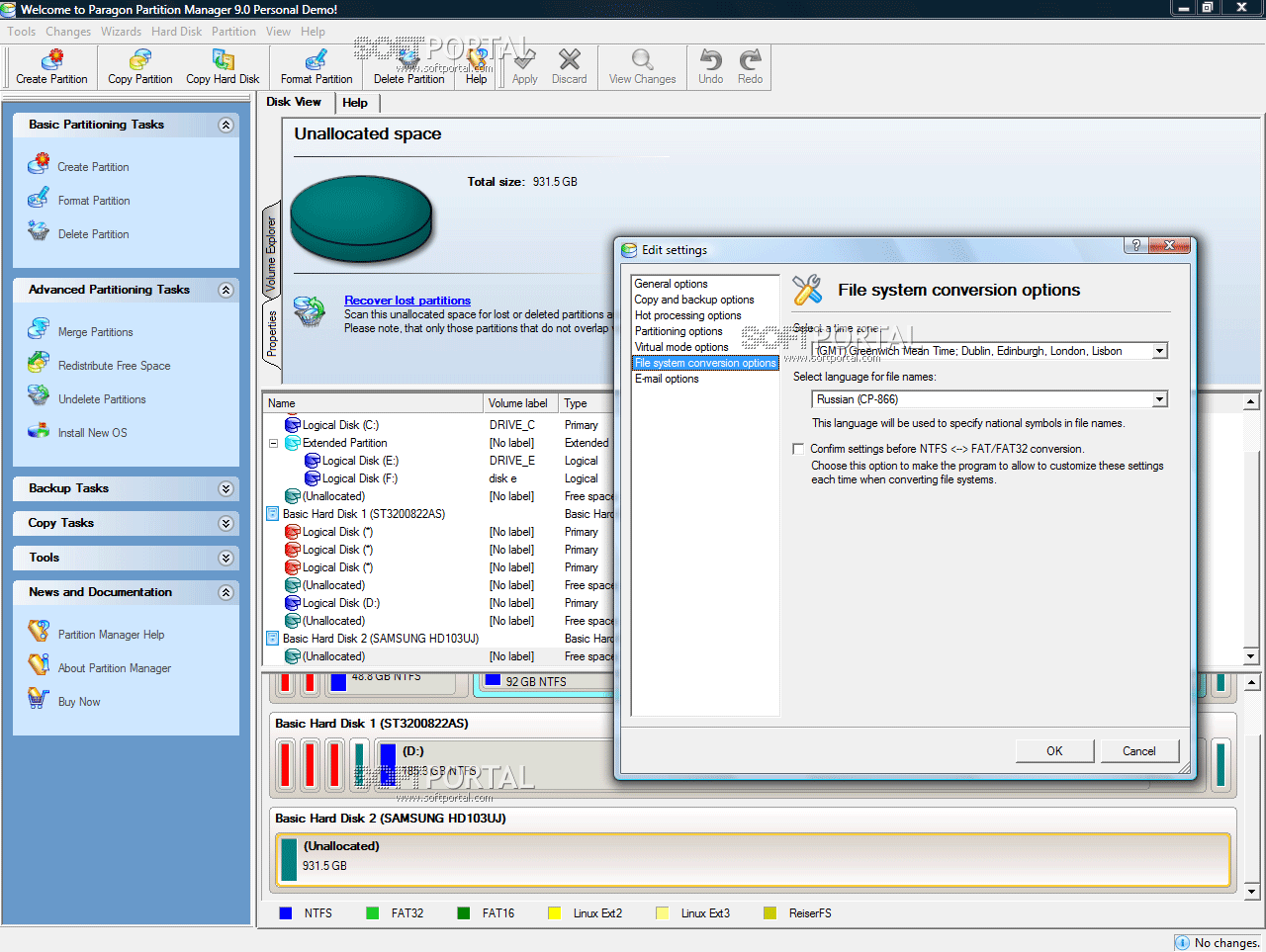This screenshot has height=952, width=1266.
Task: Click the Install New OS icon
Action: [39, 431]
